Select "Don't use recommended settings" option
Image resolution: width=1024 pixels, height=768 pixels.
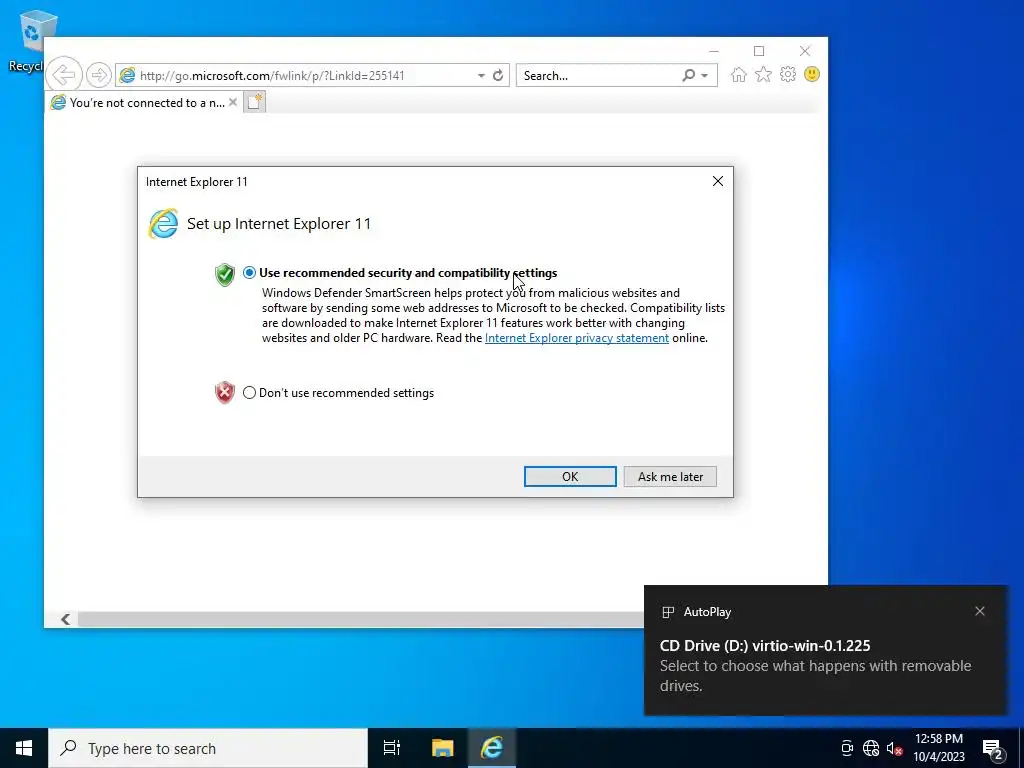pyautogui.click(x=249, y=392)
